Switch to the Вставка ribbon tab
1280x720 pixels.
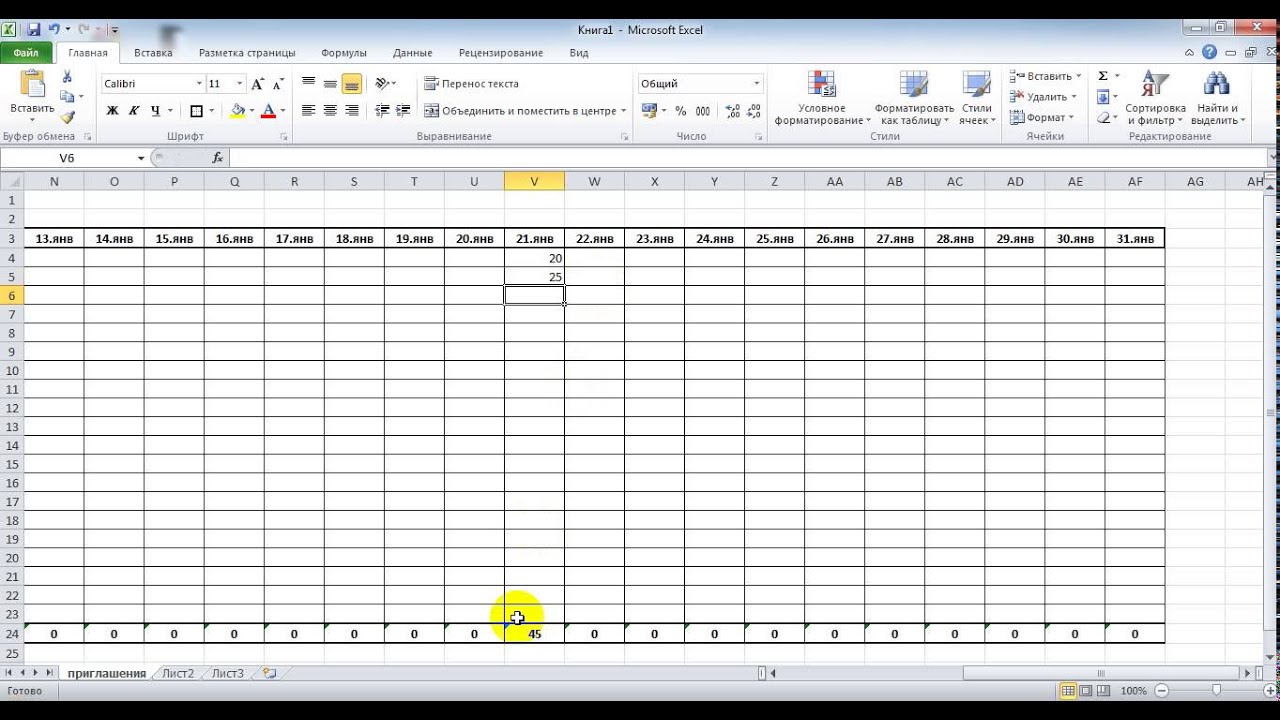coord(153,52)
